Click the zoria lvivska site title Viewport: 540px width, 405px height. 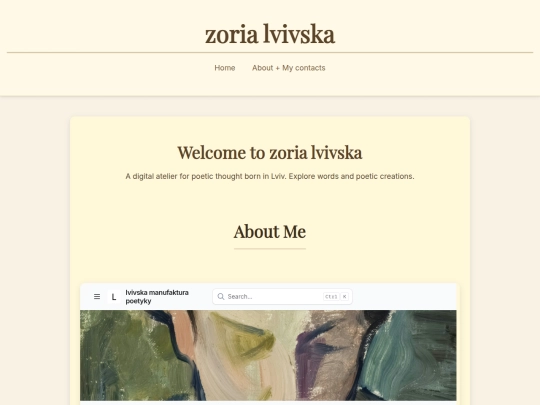270,34
